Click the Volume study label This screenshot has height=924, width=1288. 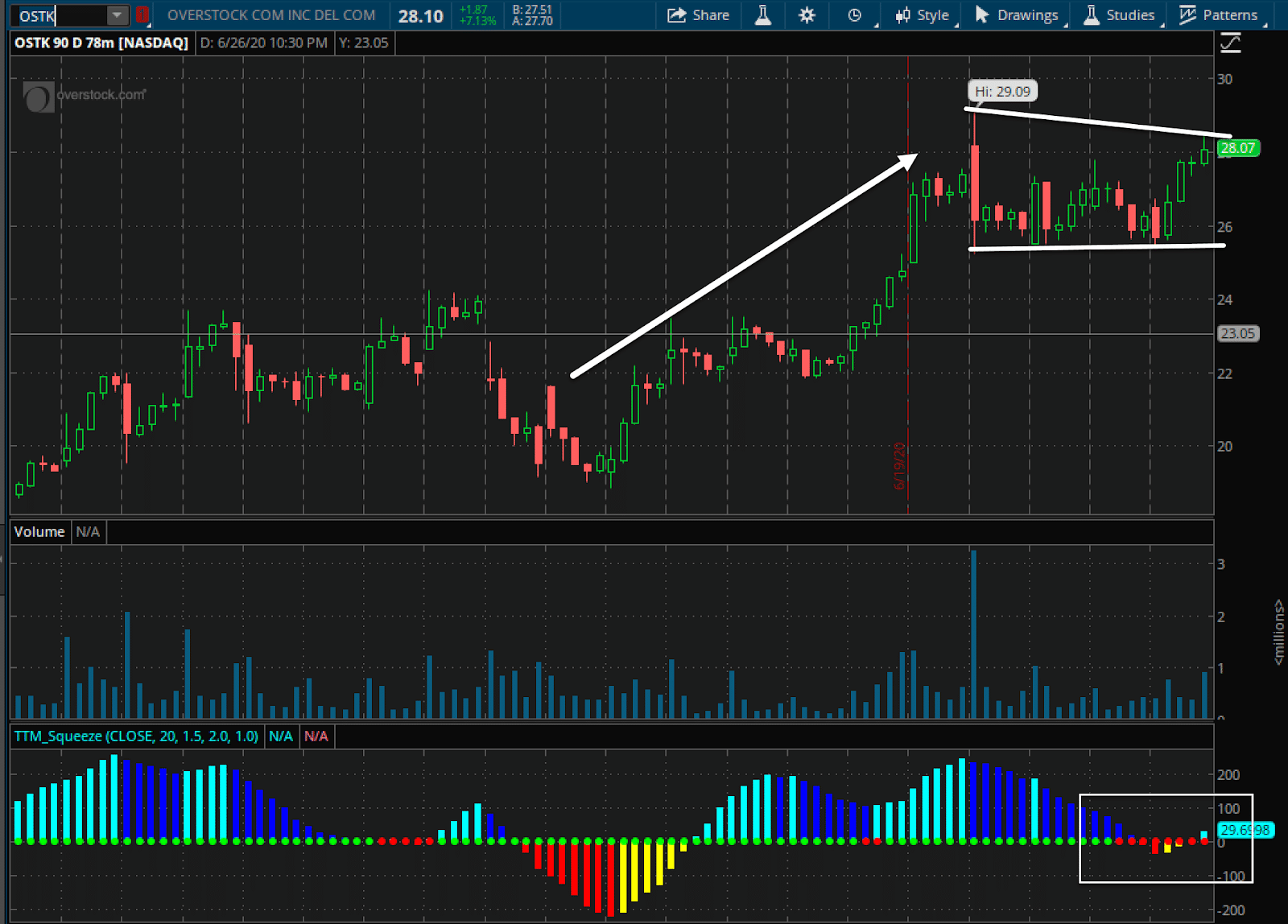39,532
